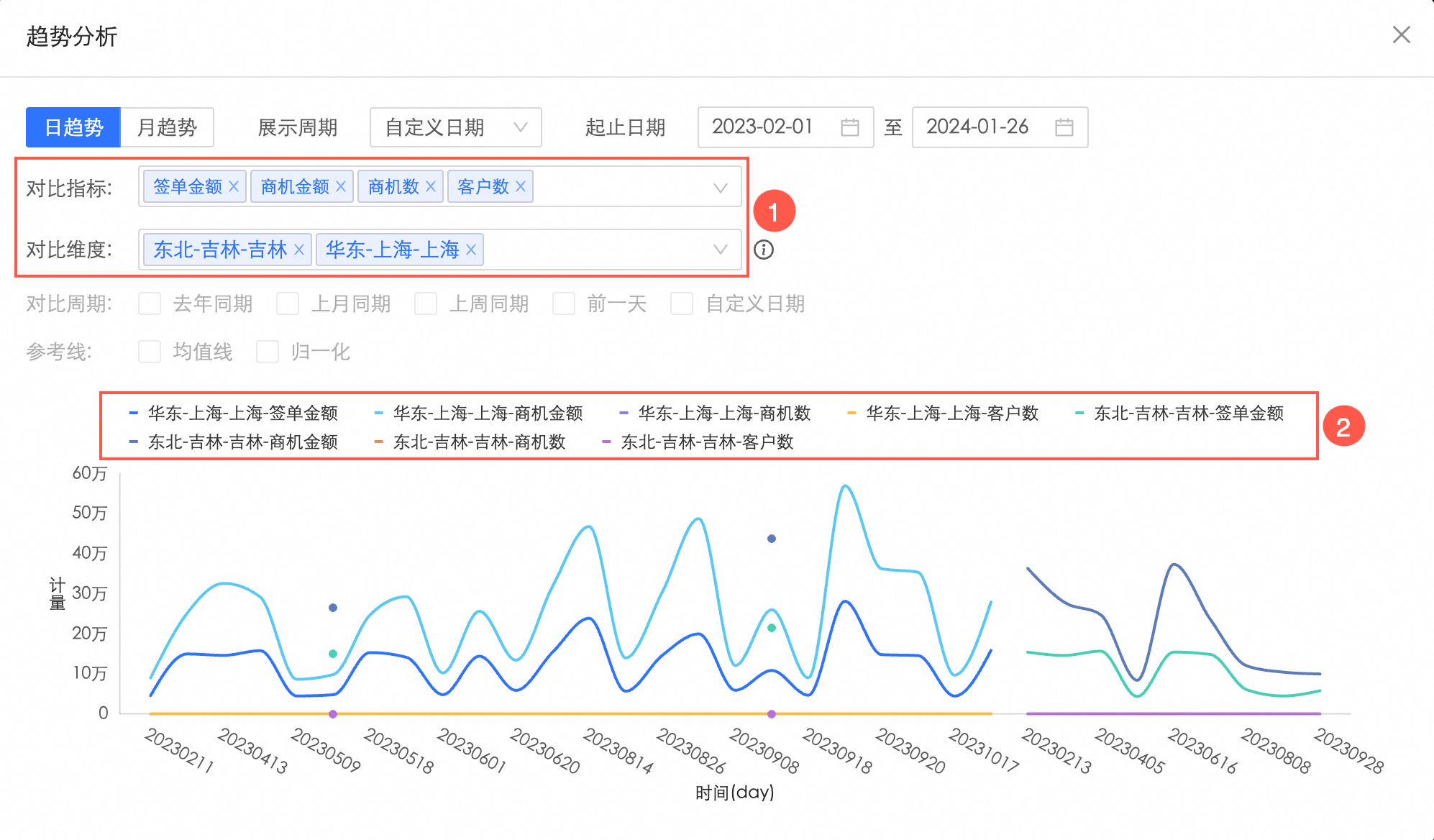Click the info icon beside 对比维度
Viewport: 1434px width, 840px height.
click(764, 250)
